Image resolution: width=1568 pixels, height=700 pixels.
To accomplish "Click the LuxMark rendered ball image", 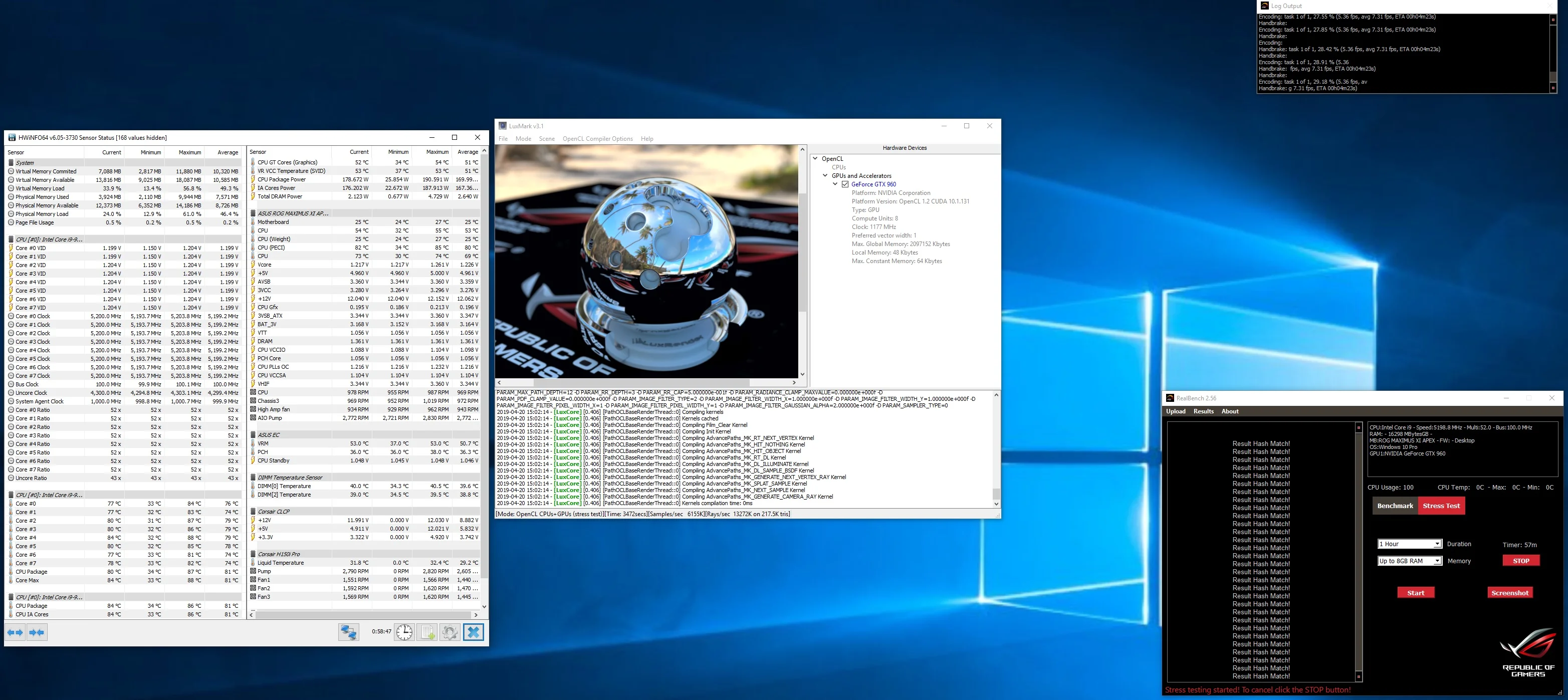I will [646, 262].
